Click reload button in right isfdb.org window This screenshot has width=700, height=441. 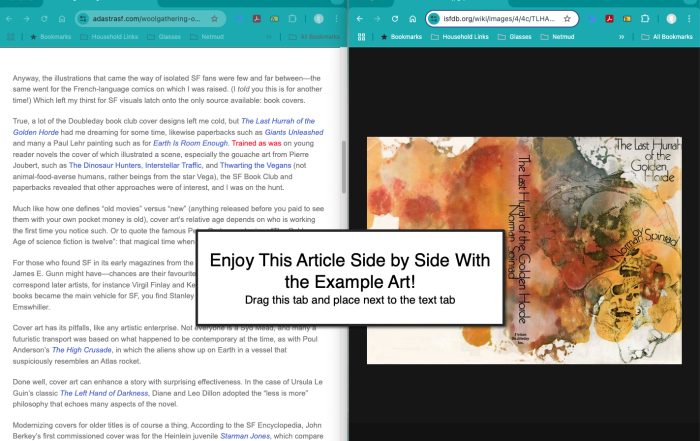click(x=395, y=19)
